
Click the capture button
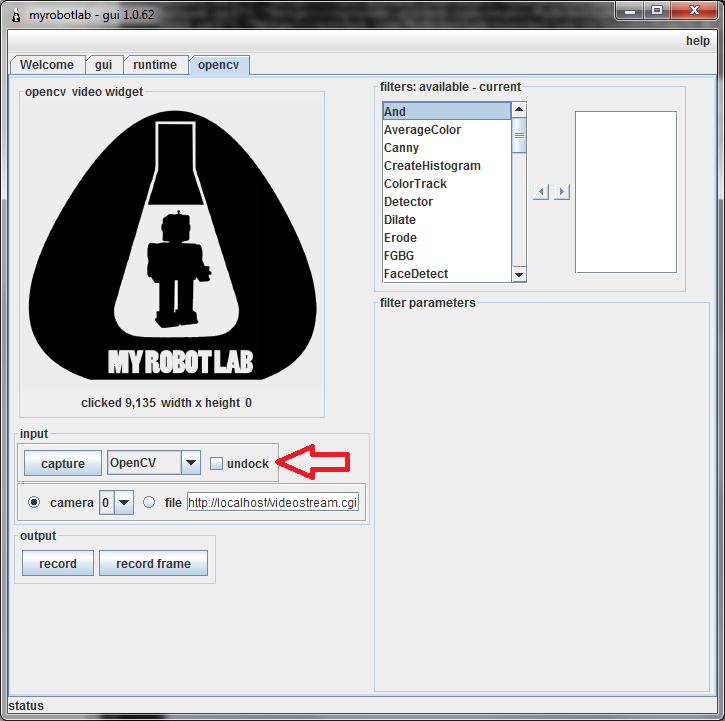pyautogui.click(x=63, y=463)
